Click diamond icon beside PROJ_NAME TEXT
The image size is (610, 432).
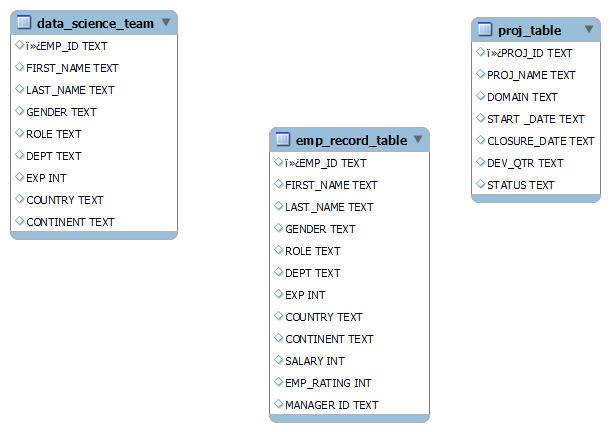tap(479, 75)
